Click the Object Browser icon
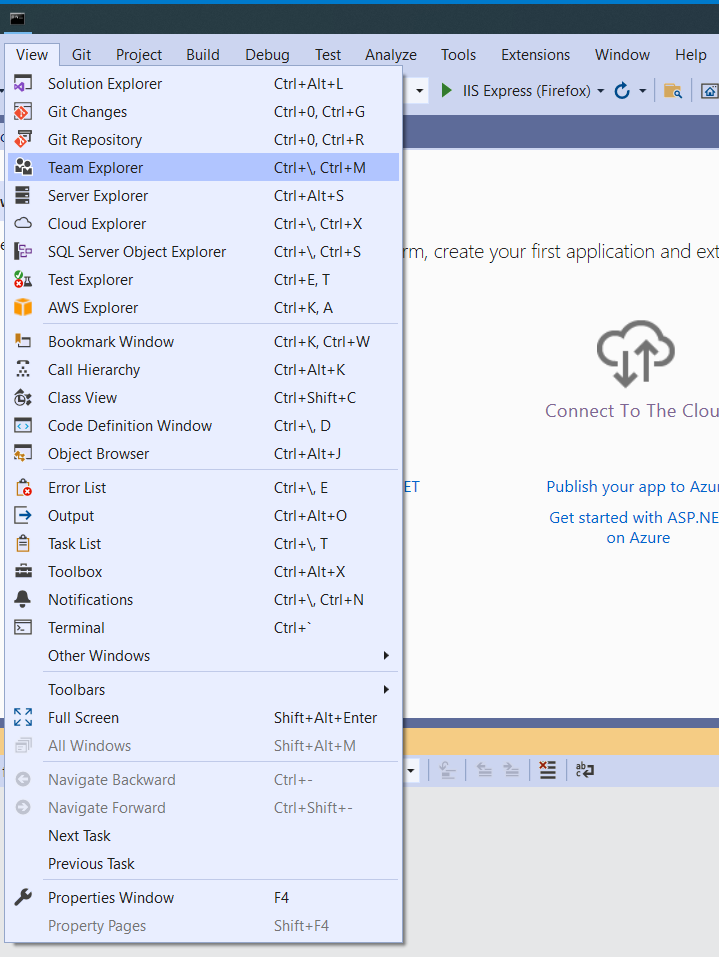This screenshot has height=957, width=719. (23, 453)
